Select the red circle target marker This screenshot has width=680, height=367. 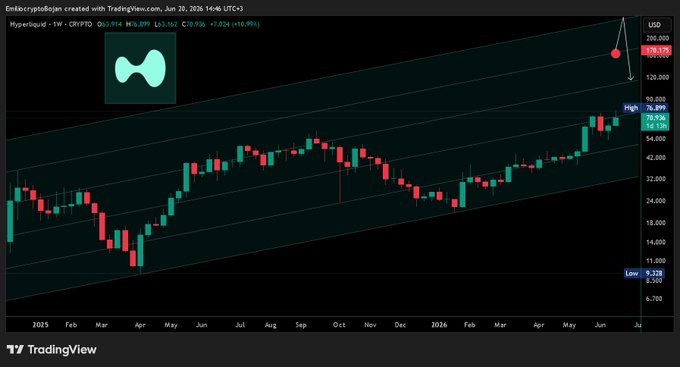click(615, 54)
